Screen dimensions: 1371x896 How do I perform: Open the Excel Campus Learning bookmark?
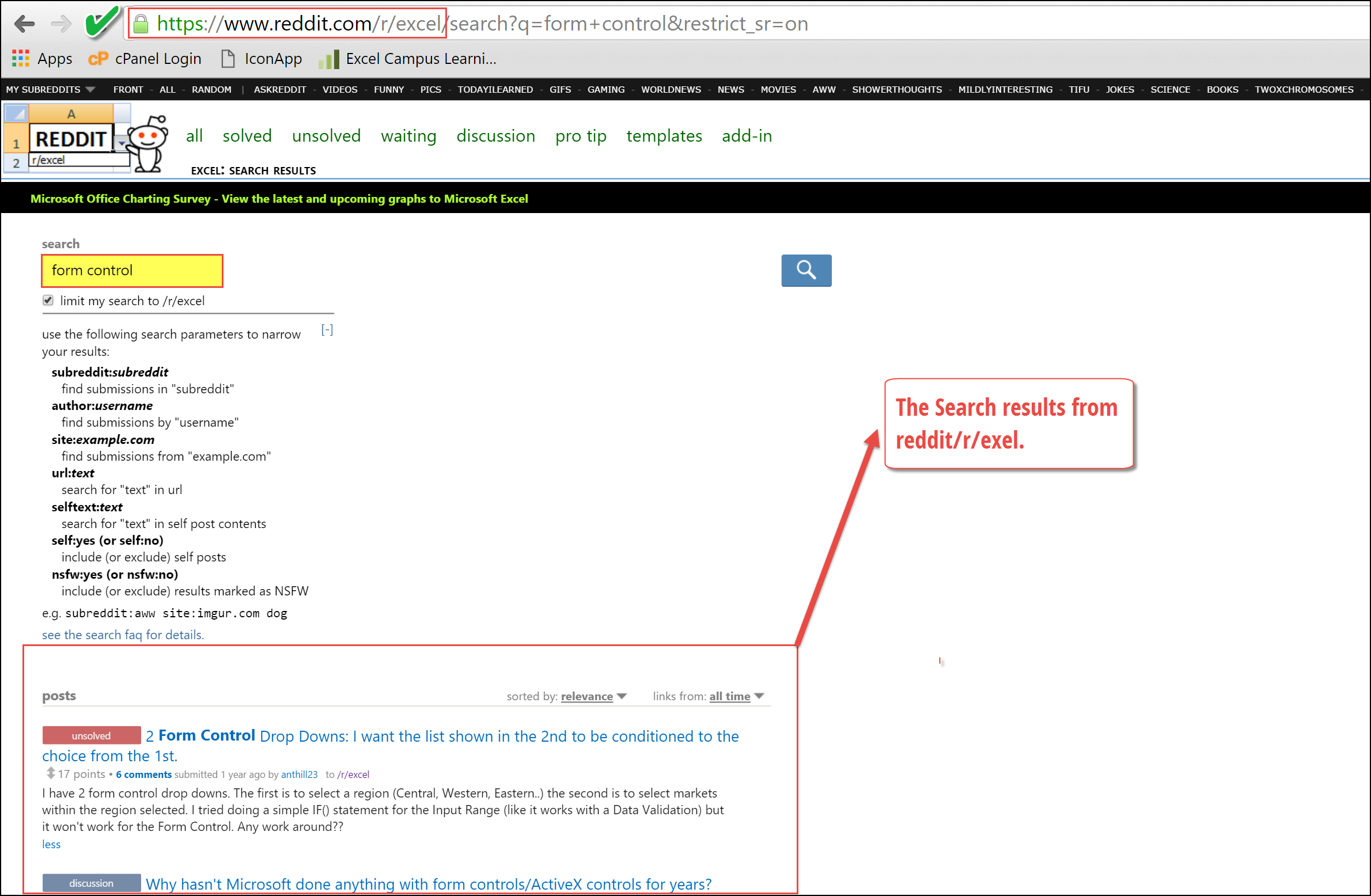click(407, 58)
